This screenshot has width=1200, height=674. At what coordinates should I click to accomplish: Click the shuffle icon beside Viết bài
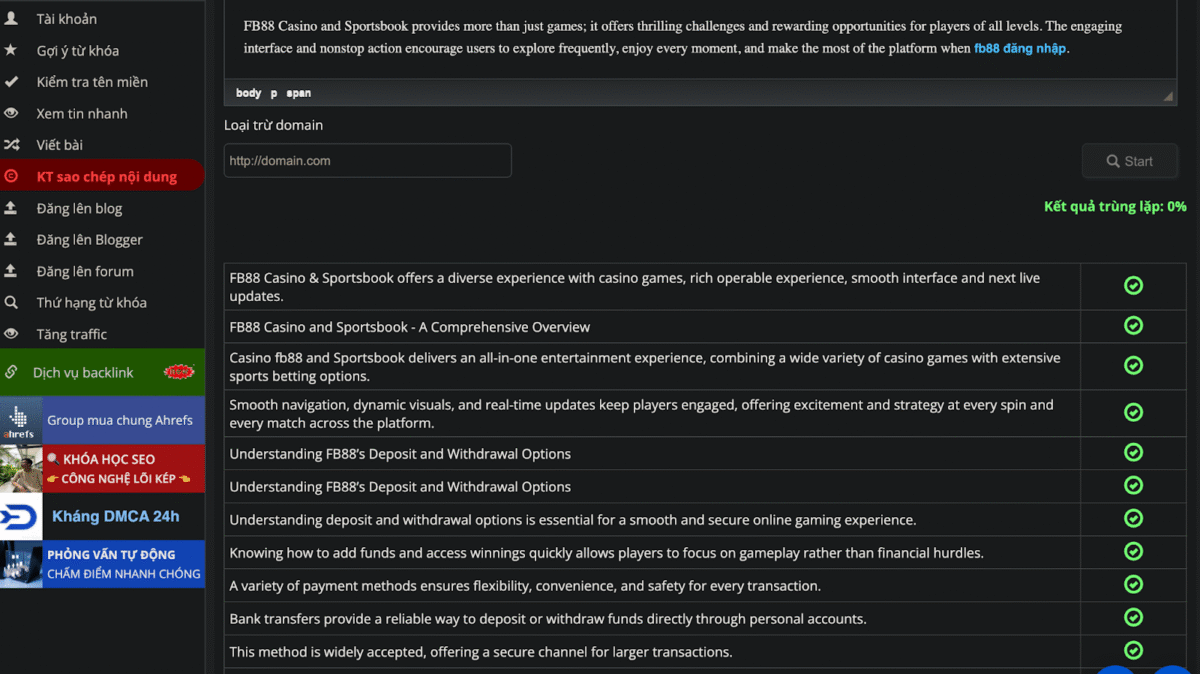(11, 145)
